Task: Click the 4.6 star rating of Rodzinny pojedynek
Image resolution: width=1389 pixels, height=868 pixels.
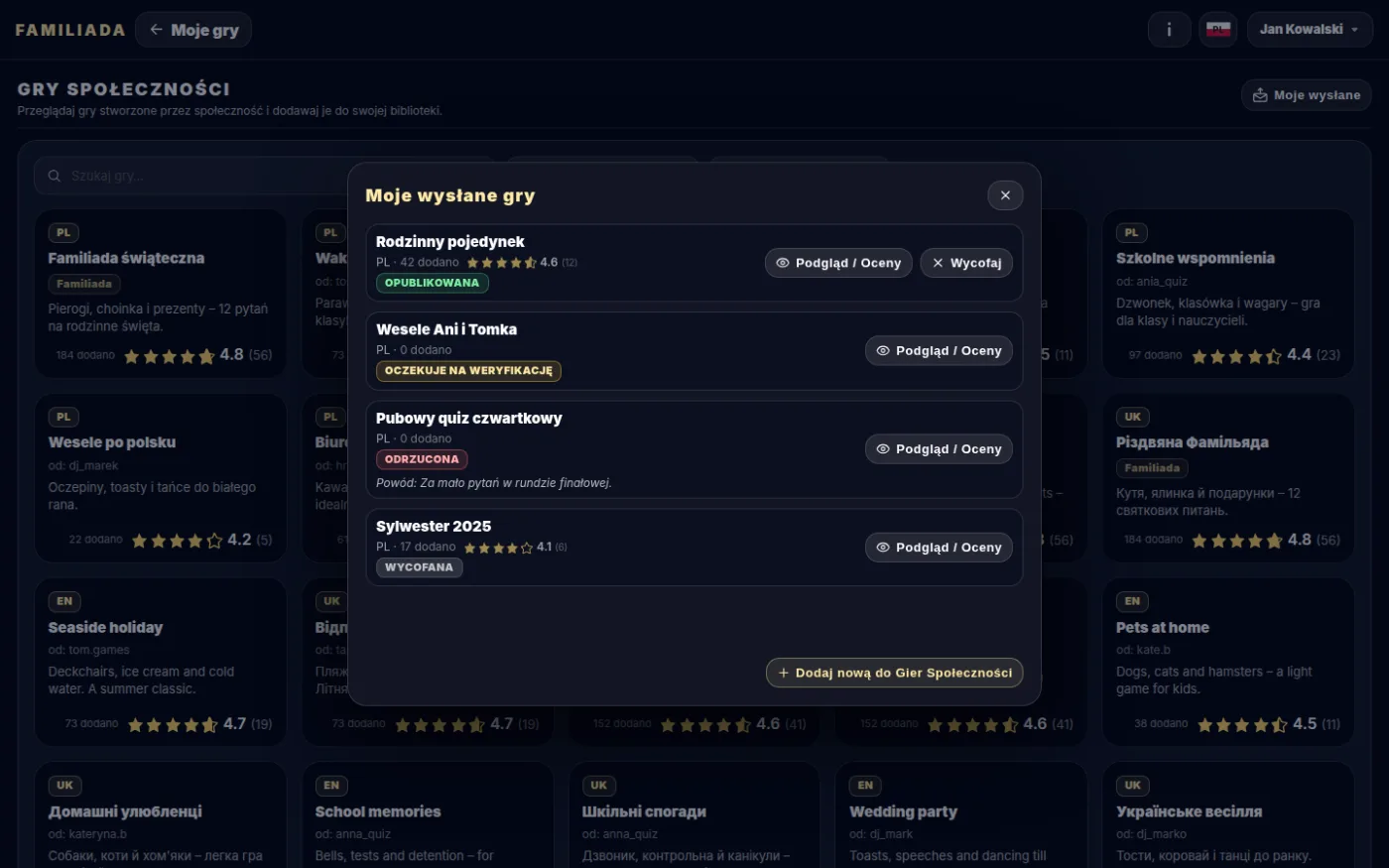Action: (x=522, y=263)
